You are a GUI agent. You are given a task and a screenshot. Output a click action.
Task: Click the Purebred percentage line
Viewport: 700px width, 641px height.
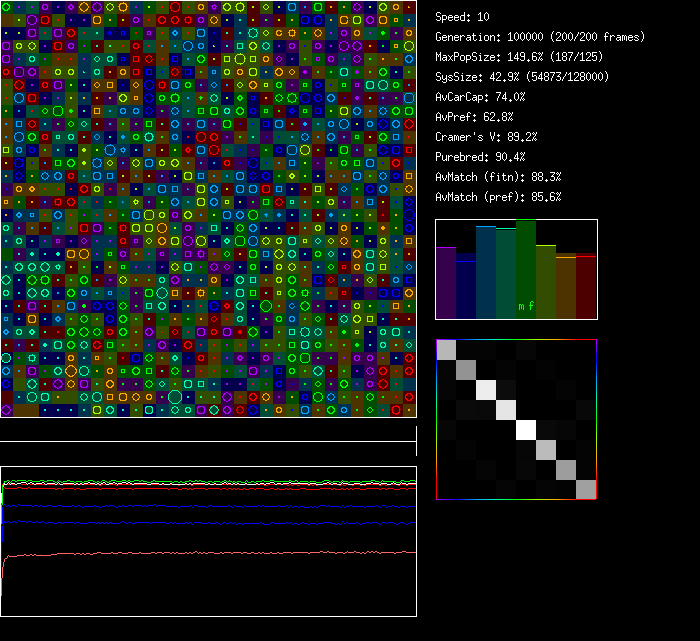tap(481, 157)
